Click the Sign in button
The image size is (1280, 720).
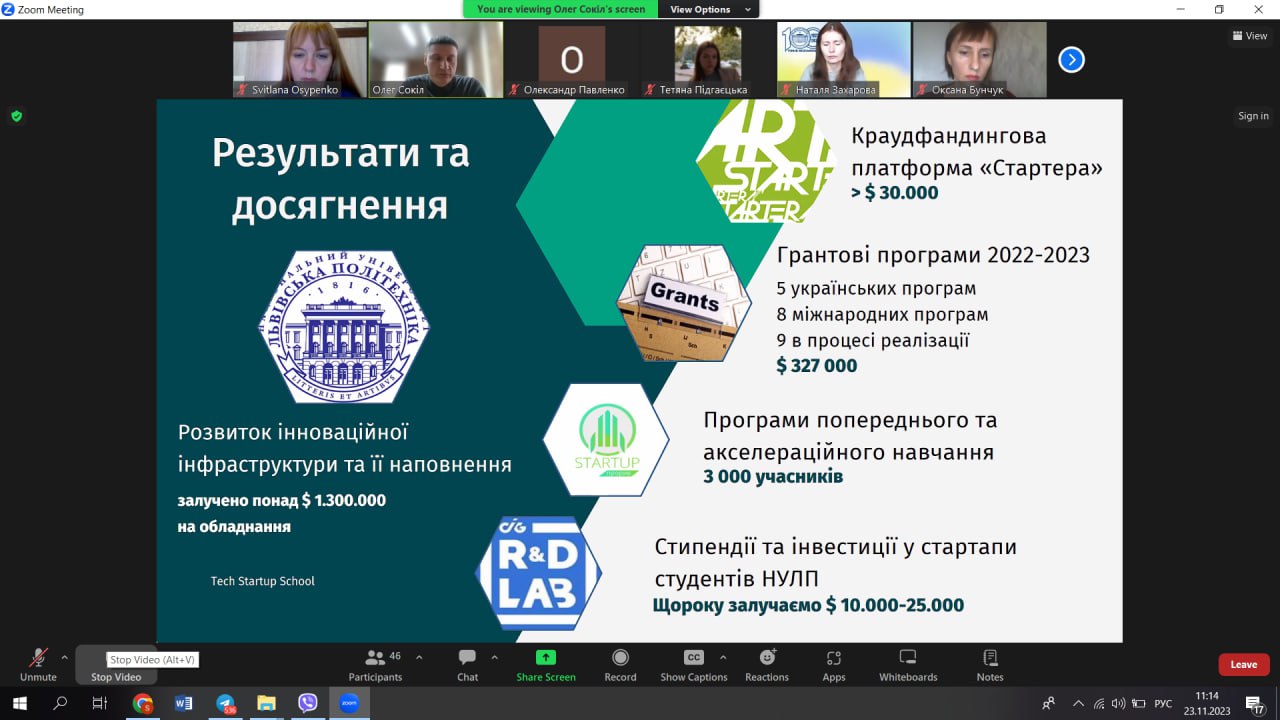(1253, 116)
